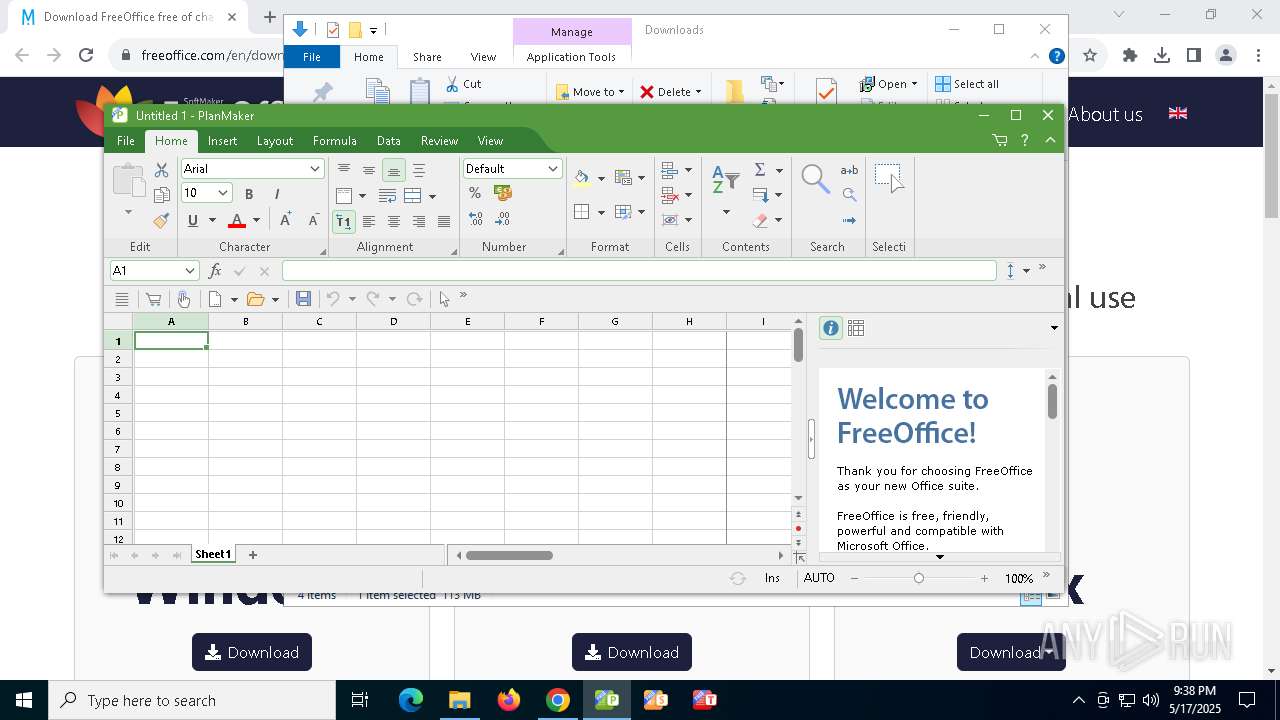Click Move to in the Downloads Explorer window

pos(591,91)
